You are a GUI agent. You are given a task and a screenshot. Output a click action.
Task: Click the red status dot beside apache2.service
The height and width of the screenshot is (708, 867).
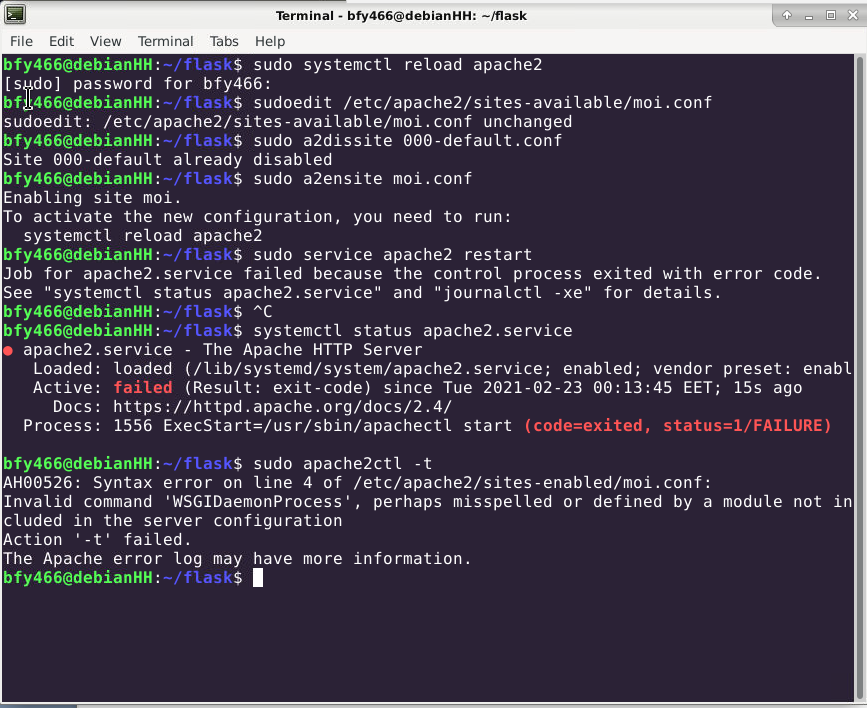[x=8, y=350]
